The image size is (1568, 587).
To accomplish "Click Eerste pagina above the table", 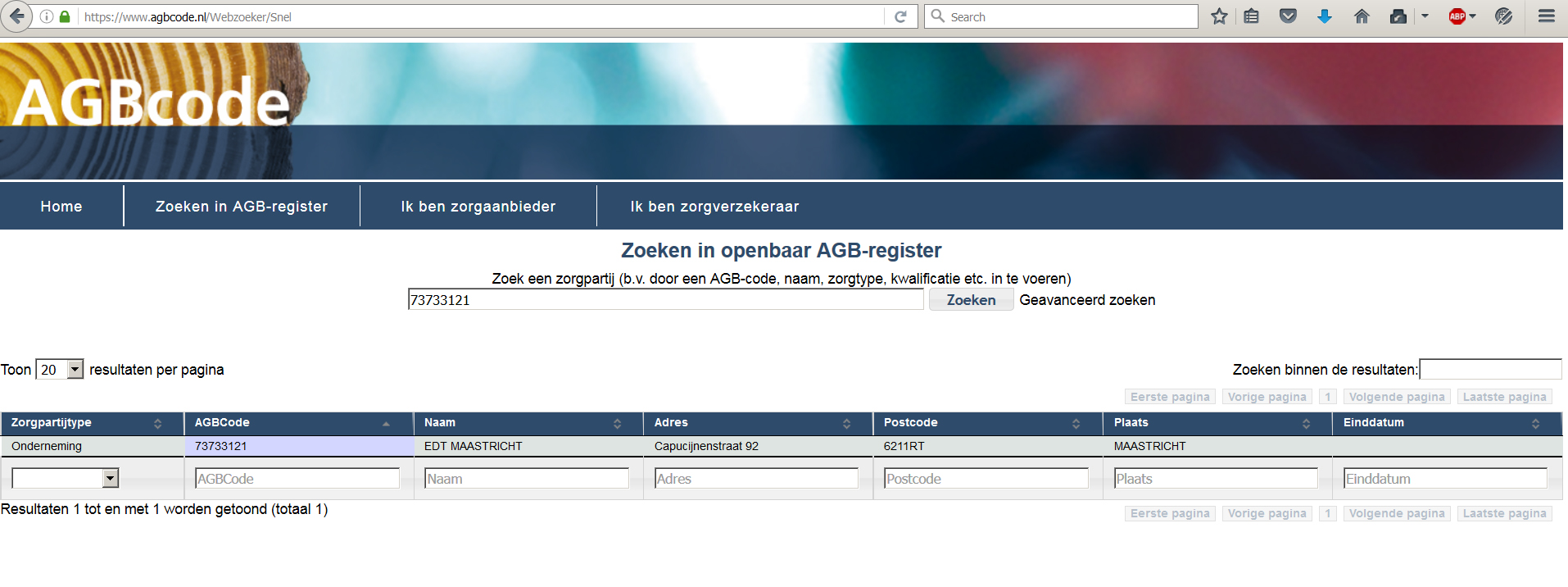I will [1170, 397].
